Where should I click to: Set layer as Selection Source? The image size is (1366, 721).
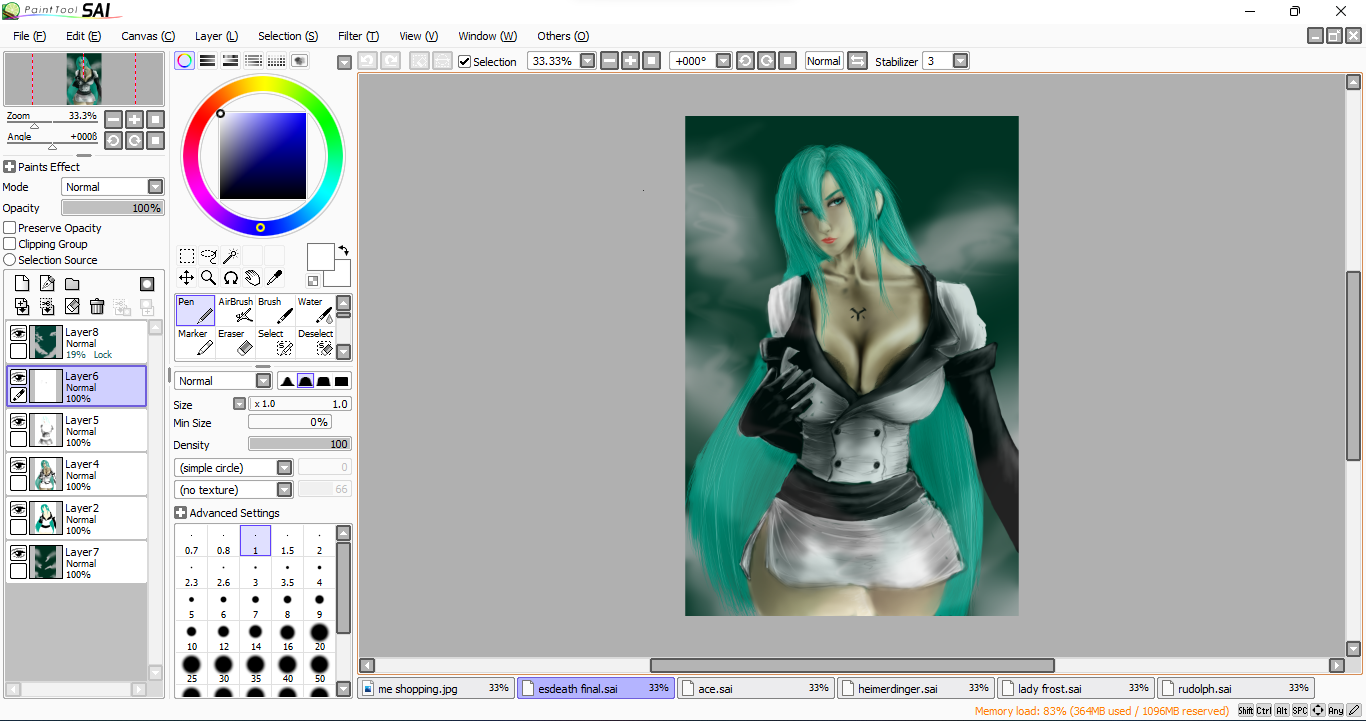[10, 260]
